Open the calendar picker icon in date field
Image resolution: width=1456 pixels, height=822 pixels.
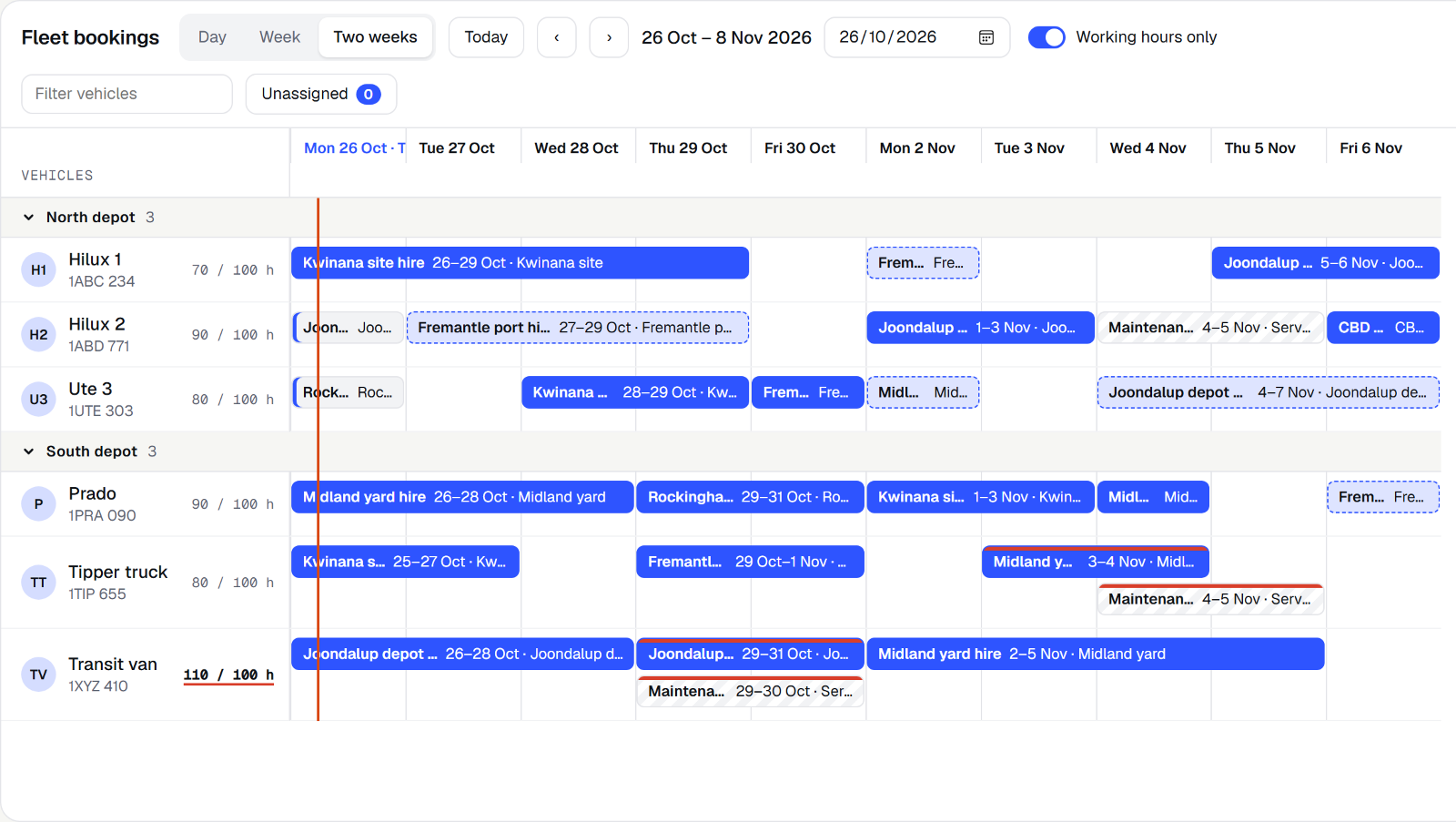click(986, 37)
